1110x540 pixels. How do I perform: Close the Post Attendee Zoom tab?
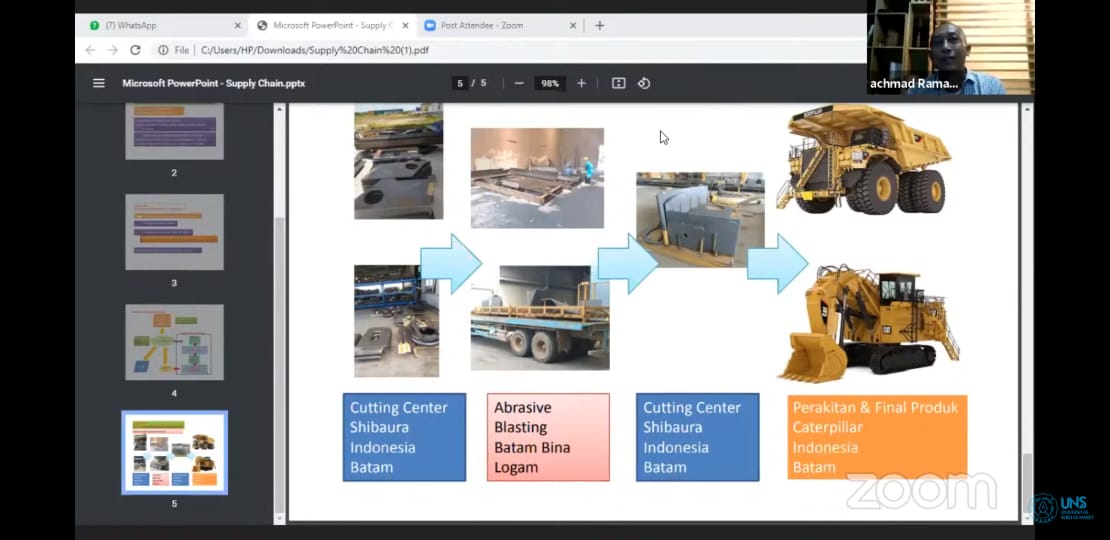tap(573, 25)
